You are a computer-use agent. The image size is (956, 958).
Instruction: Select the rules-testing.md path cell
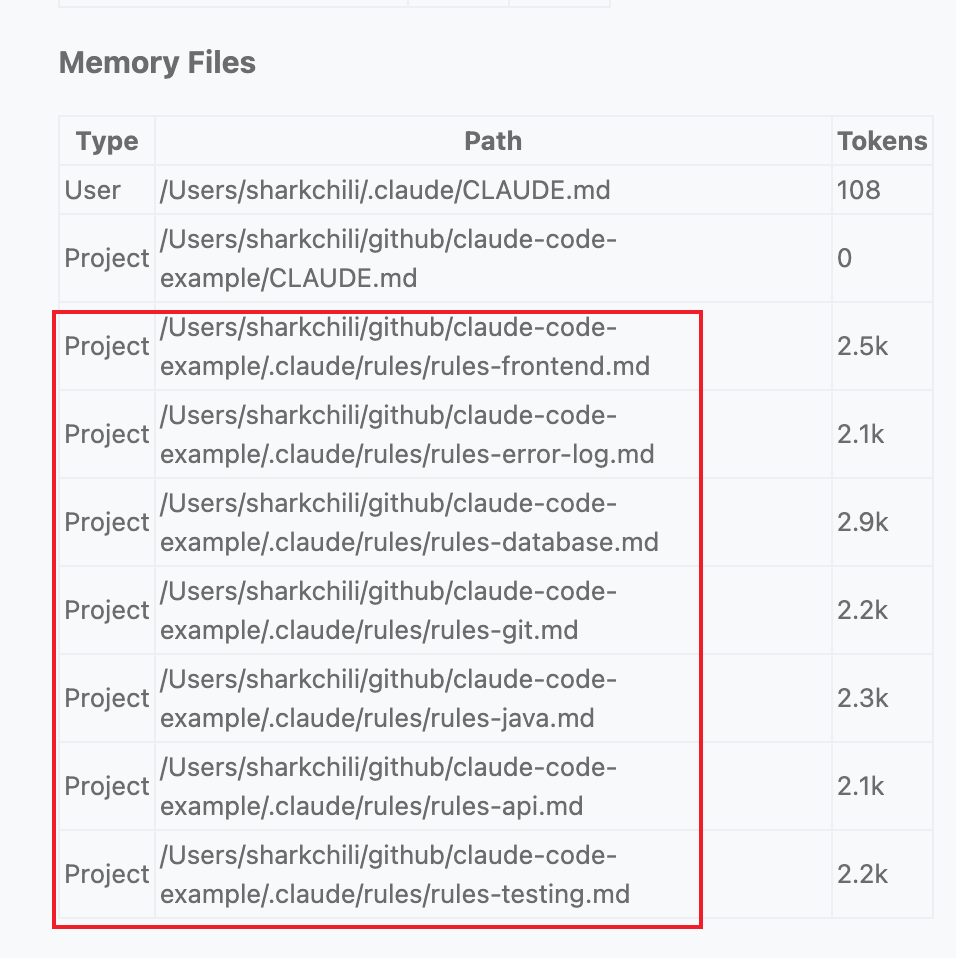click(x=395, y=875)
